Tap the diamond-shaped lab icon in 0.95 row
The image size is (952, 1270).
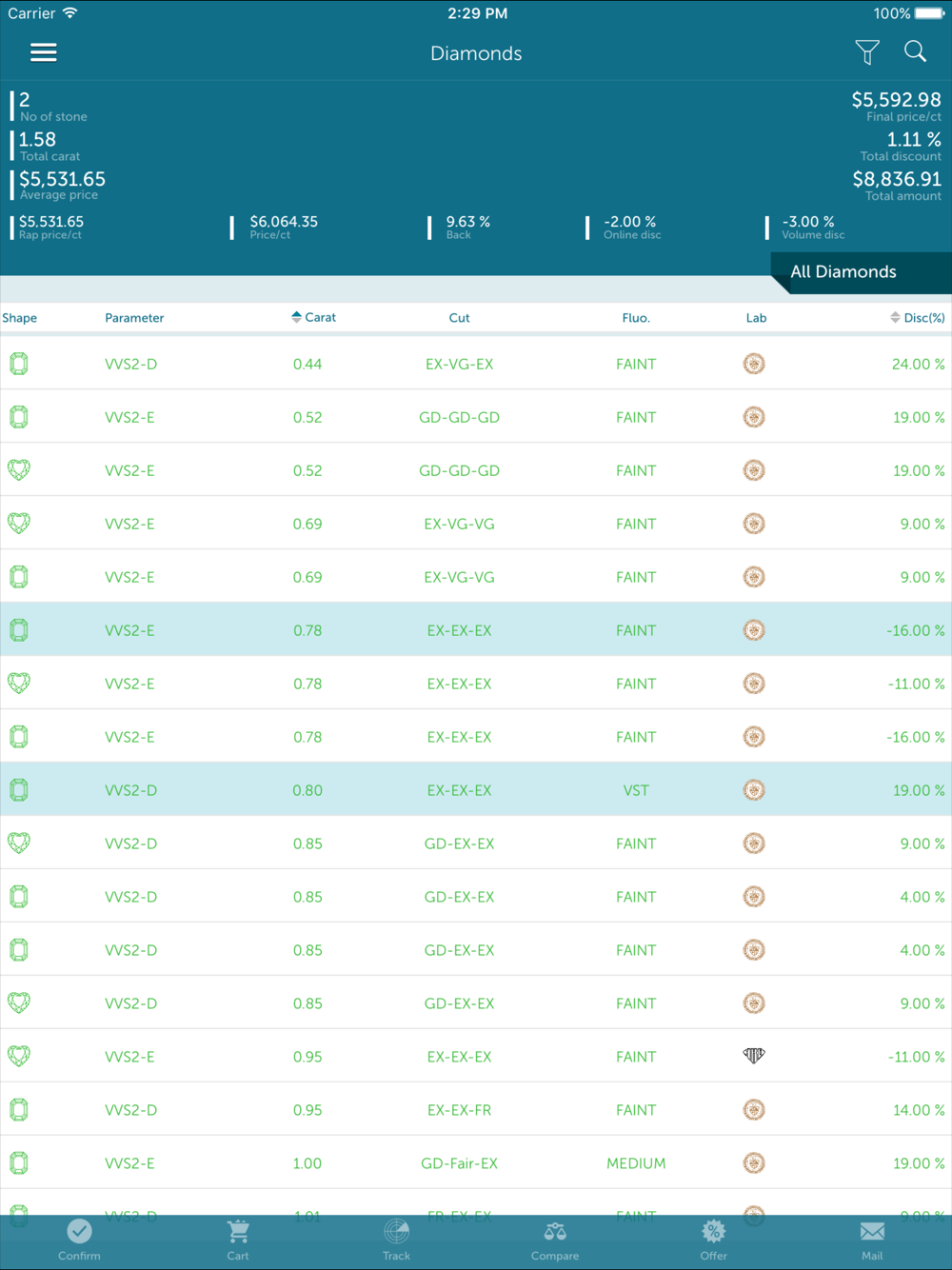point(754,1055)
